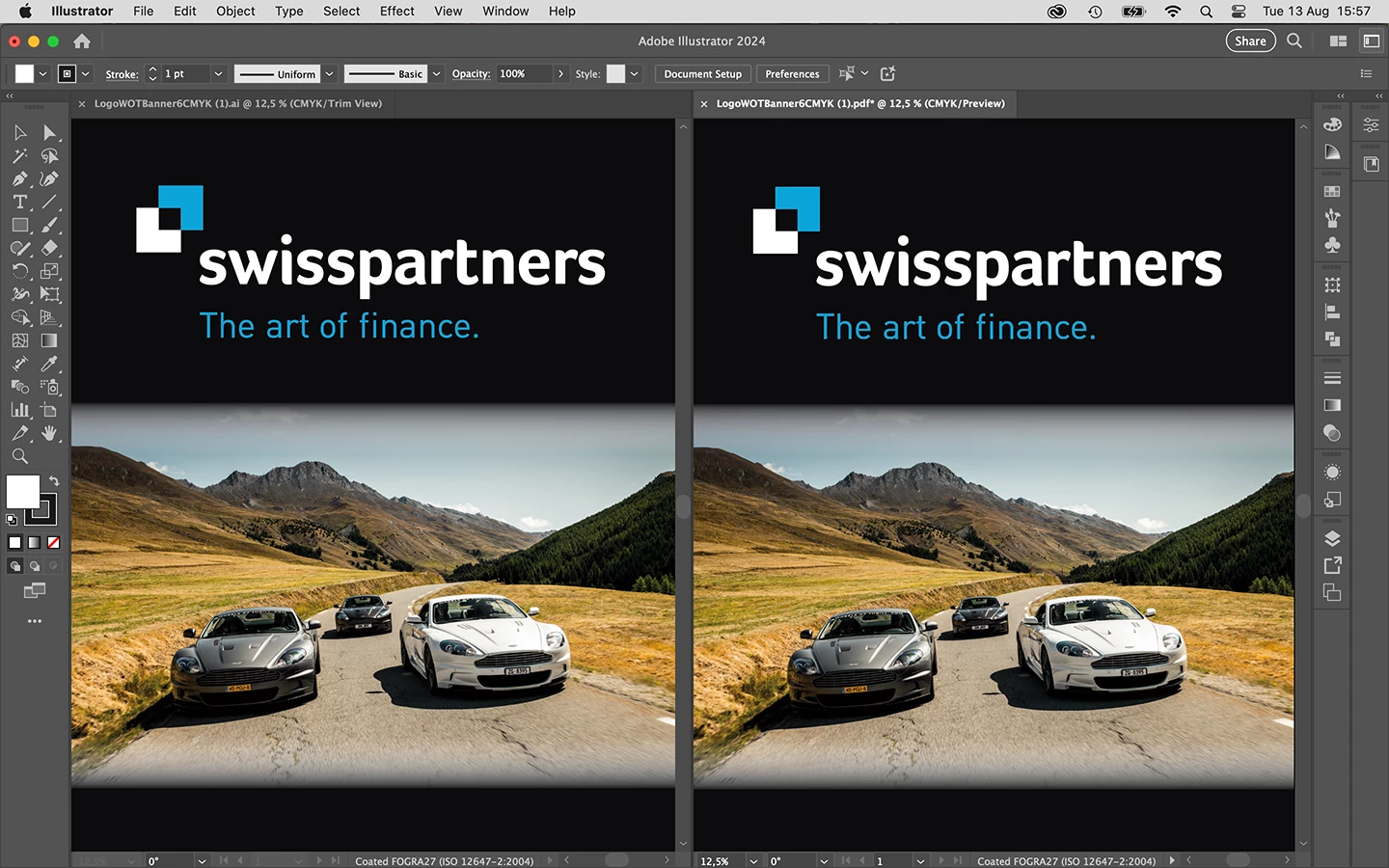This screenshot has width=1389, height=868.
Task: Click the Document Setup button
Action: [x=702, y=74]
